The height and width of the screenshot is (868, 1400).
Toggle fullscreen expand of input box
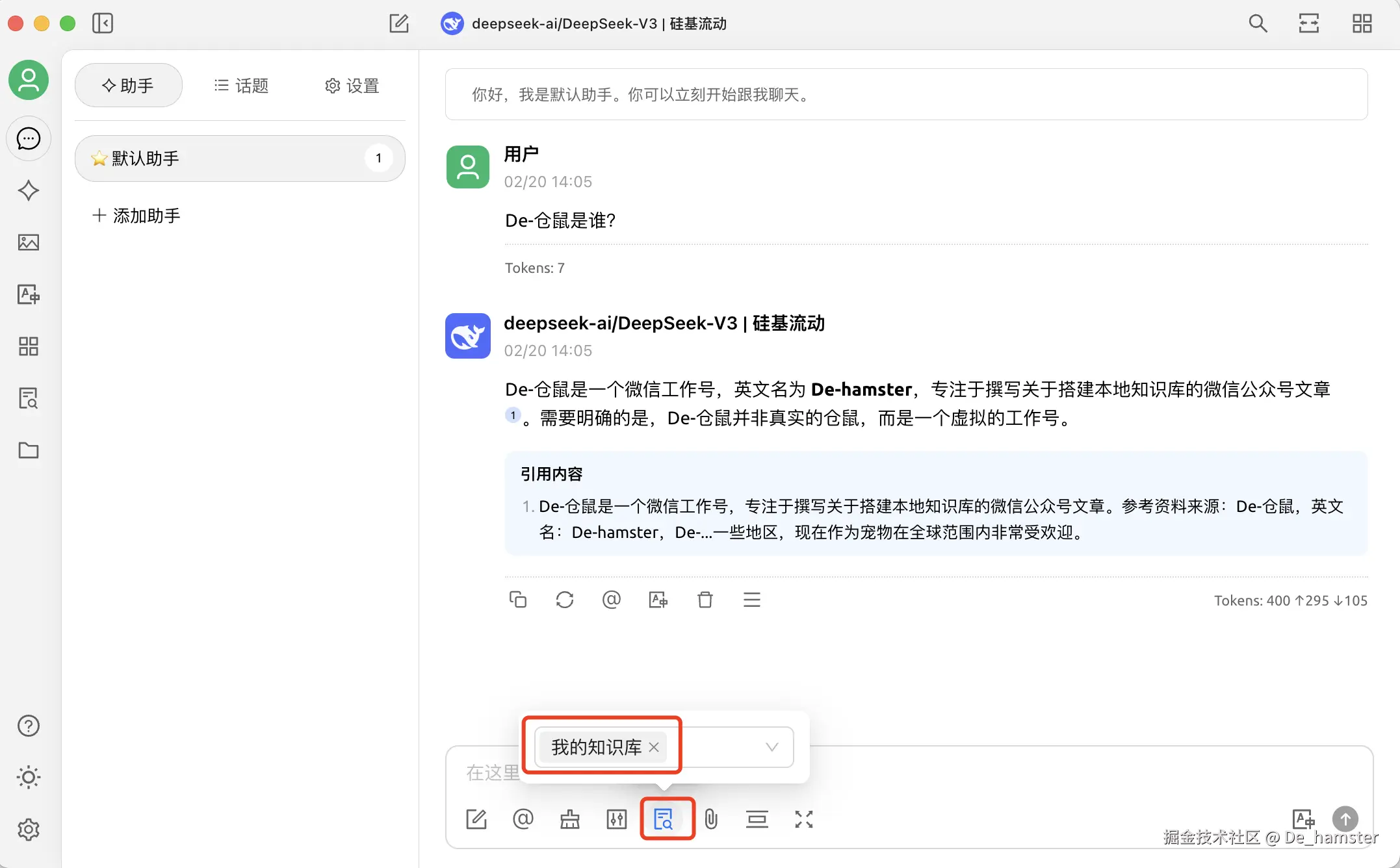803,819
